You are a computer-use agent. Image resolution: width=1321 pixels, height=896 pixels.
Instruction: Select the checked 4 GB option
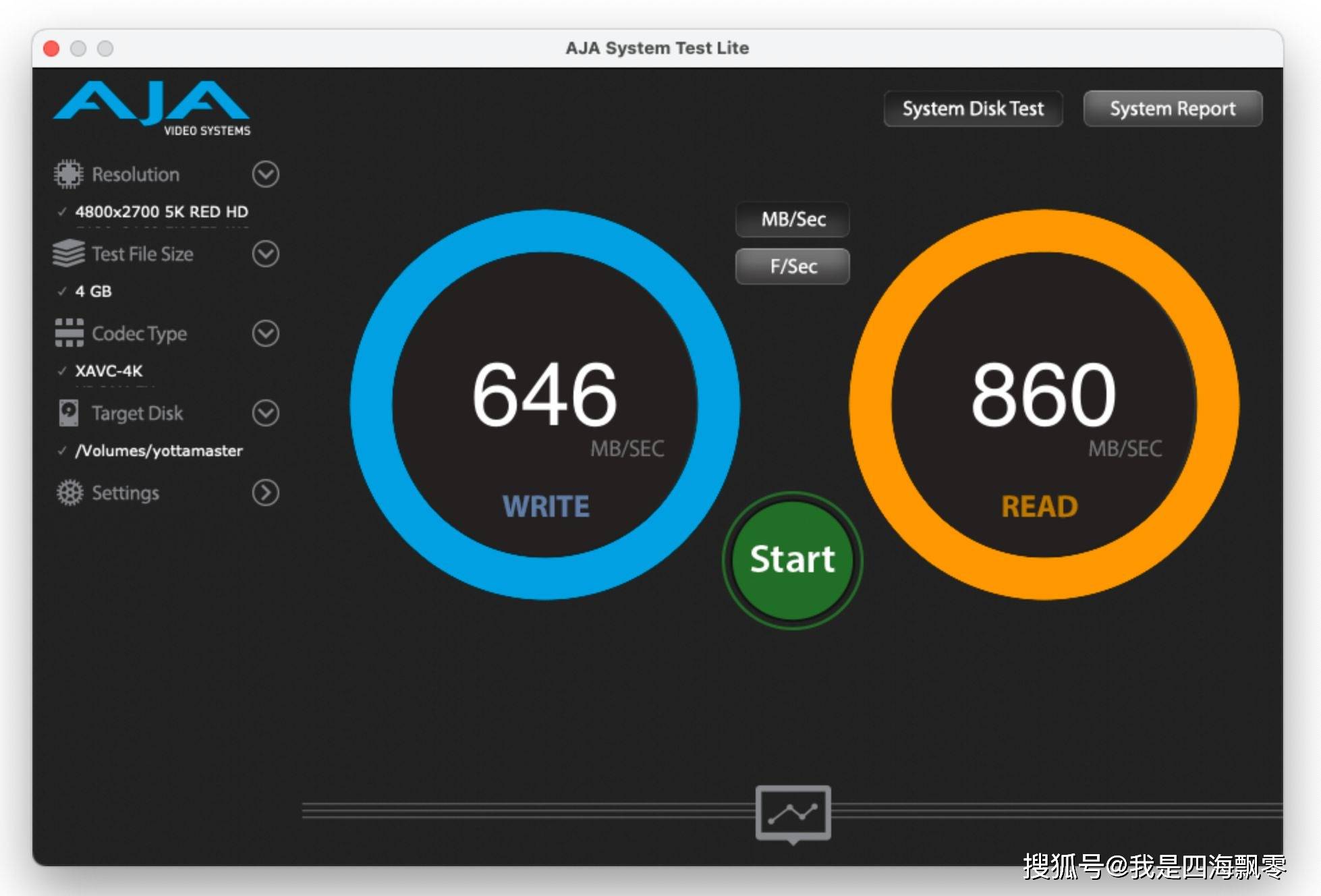click(93, 291)
